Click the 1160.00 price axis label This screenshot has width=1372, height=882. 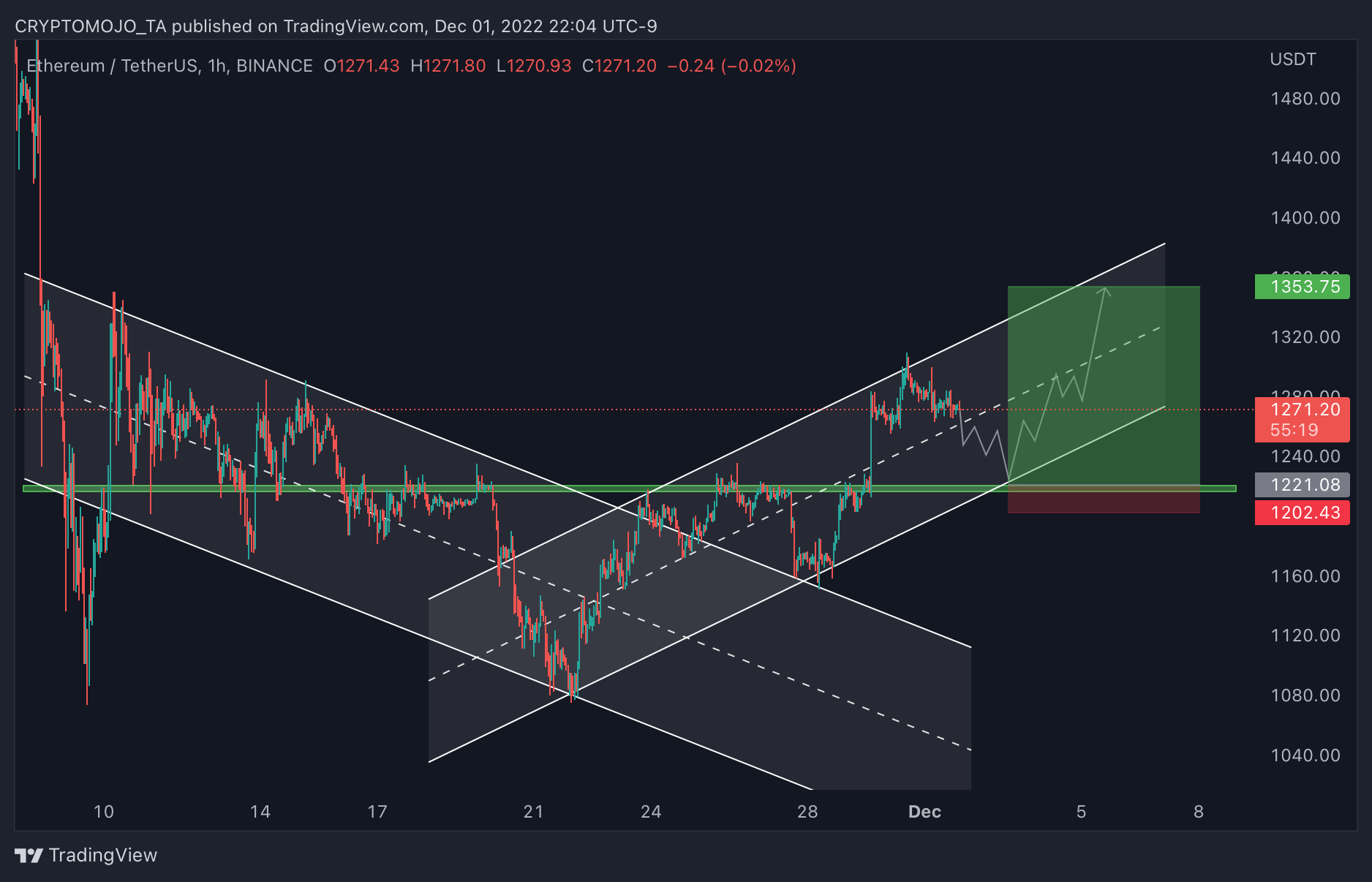pyautogui.click(x=1305, y=576)
